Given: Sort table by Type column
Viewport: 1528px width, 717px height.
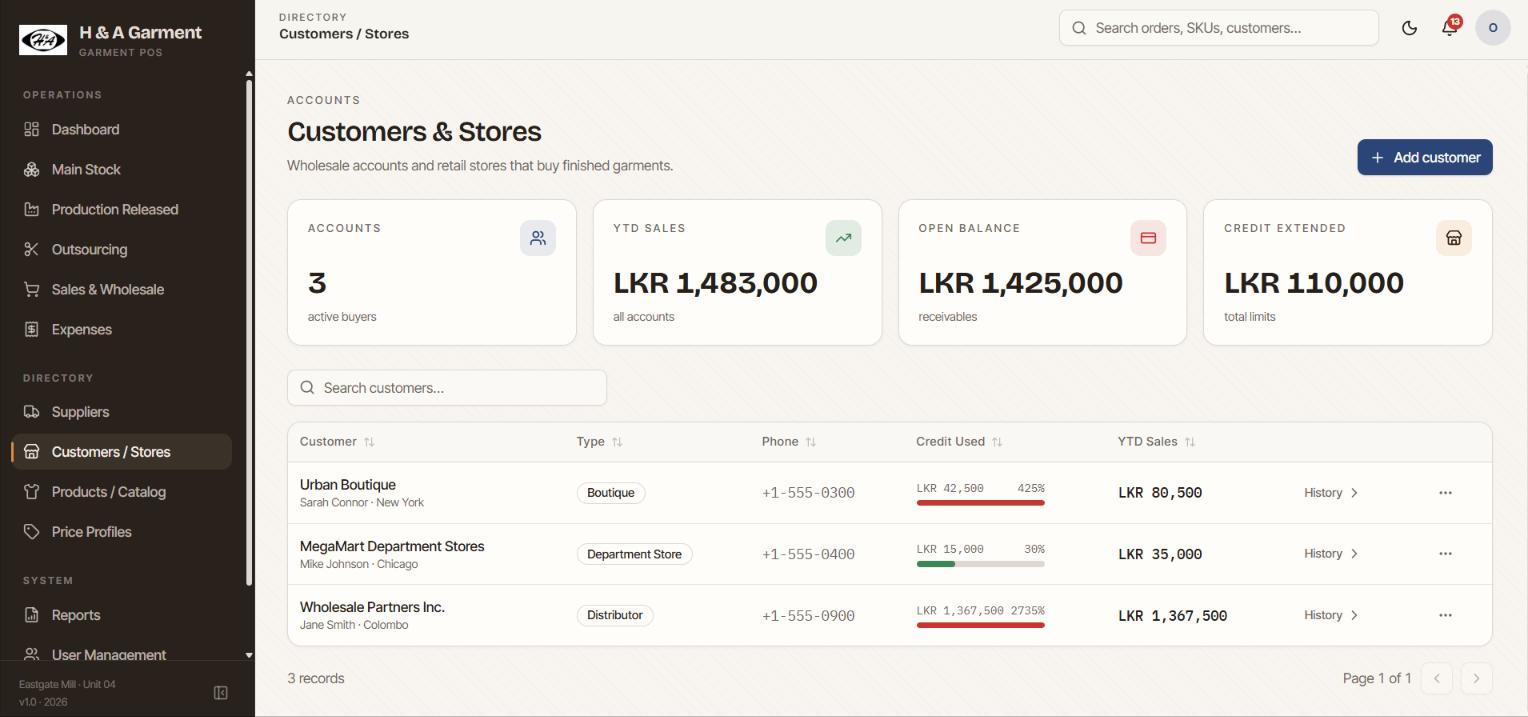Looking at the screenshot, I should click(599, 441).
